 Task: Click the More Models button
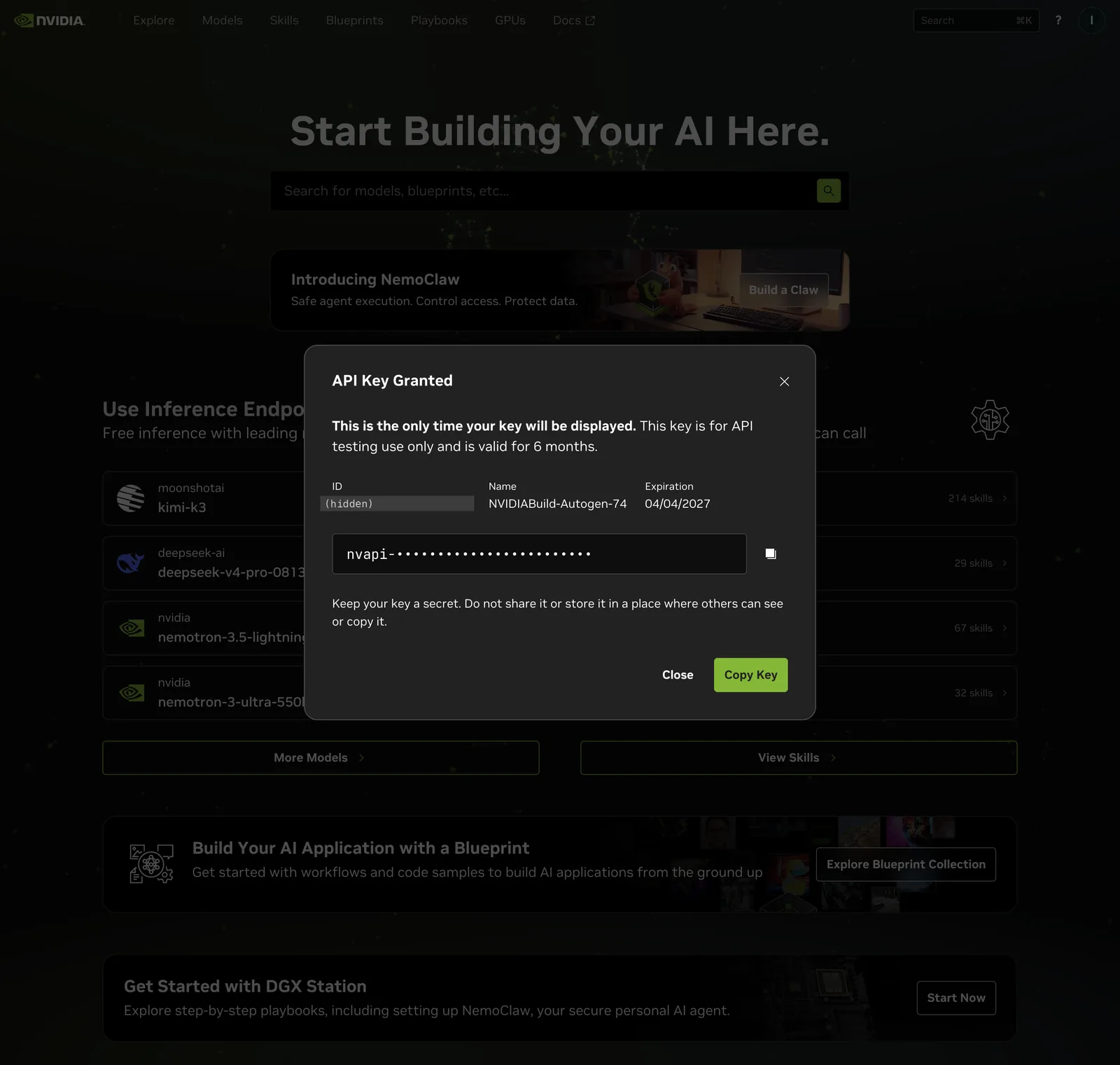click(x=321, y=758)
